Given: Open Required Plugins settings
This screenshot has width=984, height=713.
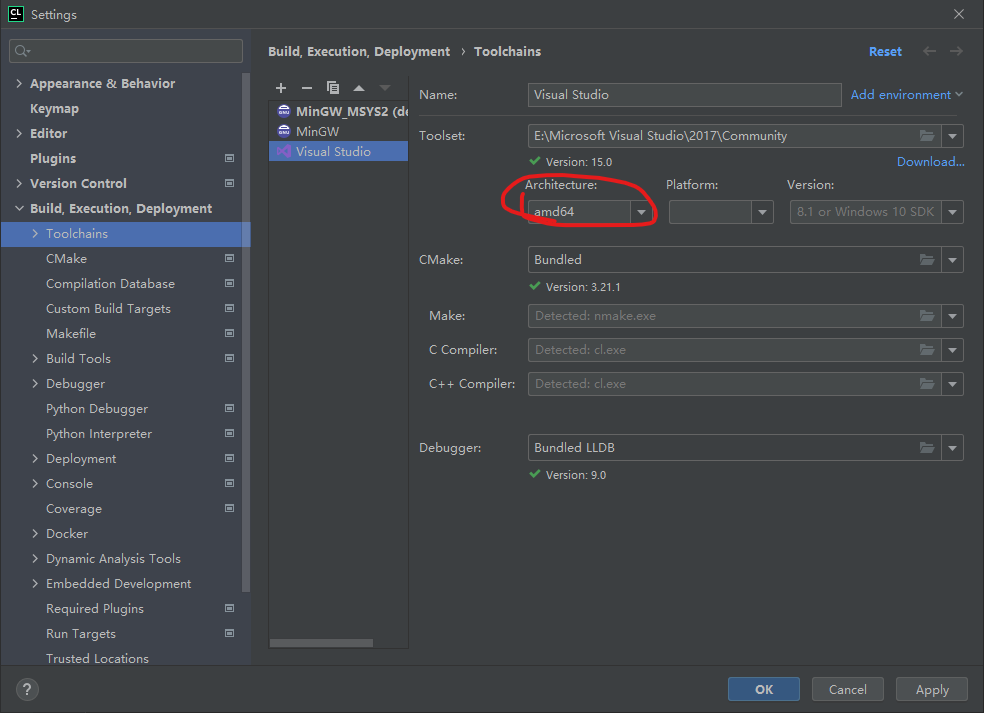Looking at the screenshot, I should click(95, 609).
